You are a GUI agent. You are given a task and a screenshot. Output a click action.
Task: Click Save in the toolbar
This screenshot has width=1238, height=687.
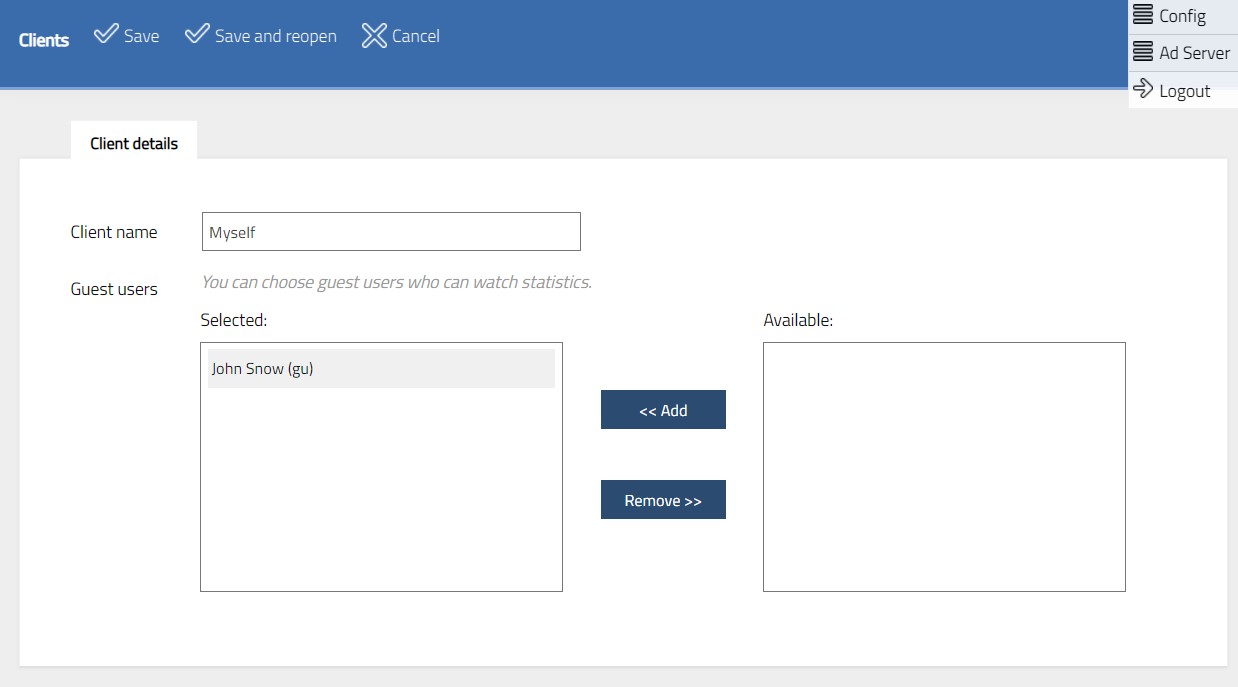pos(138,35)
